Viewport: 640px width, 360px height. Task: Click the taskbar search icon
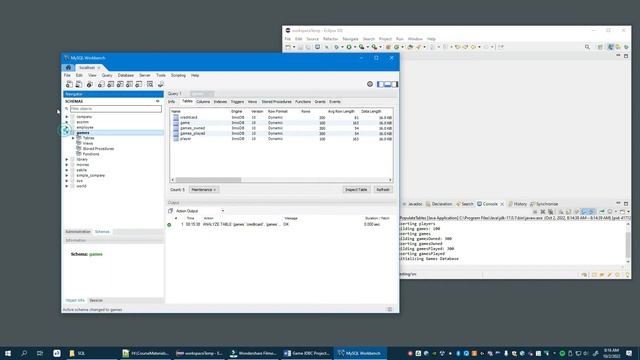[x=24, y=353]
